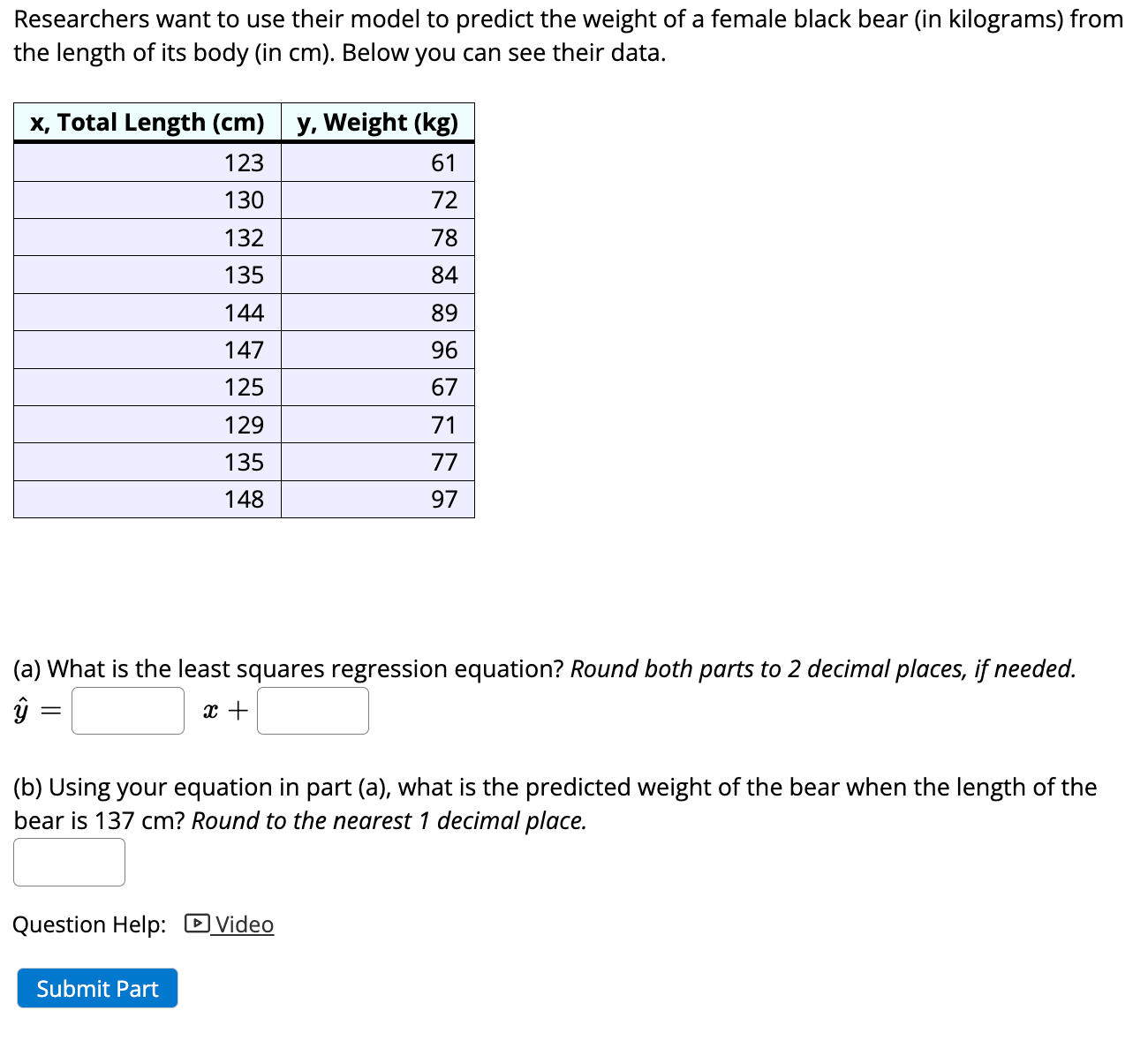Click the table cell containing 148

click(244, 499)
